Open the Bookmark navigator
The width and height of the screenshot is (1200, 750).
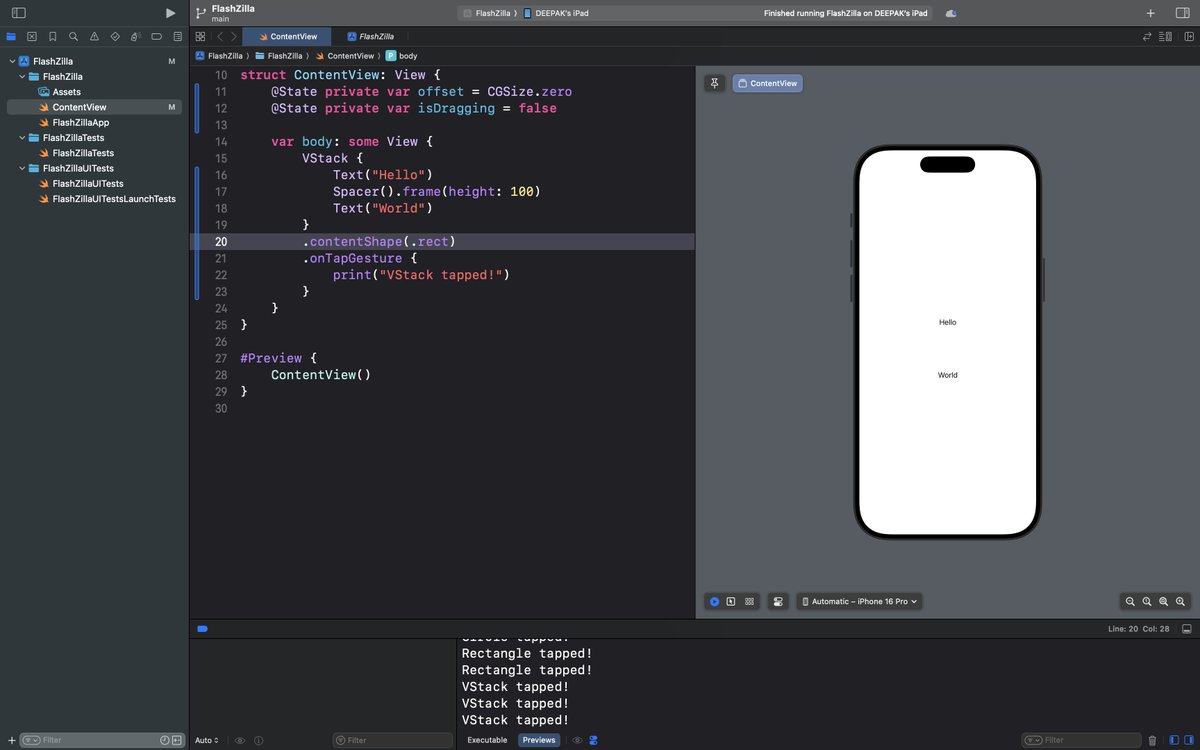[53, 36]
